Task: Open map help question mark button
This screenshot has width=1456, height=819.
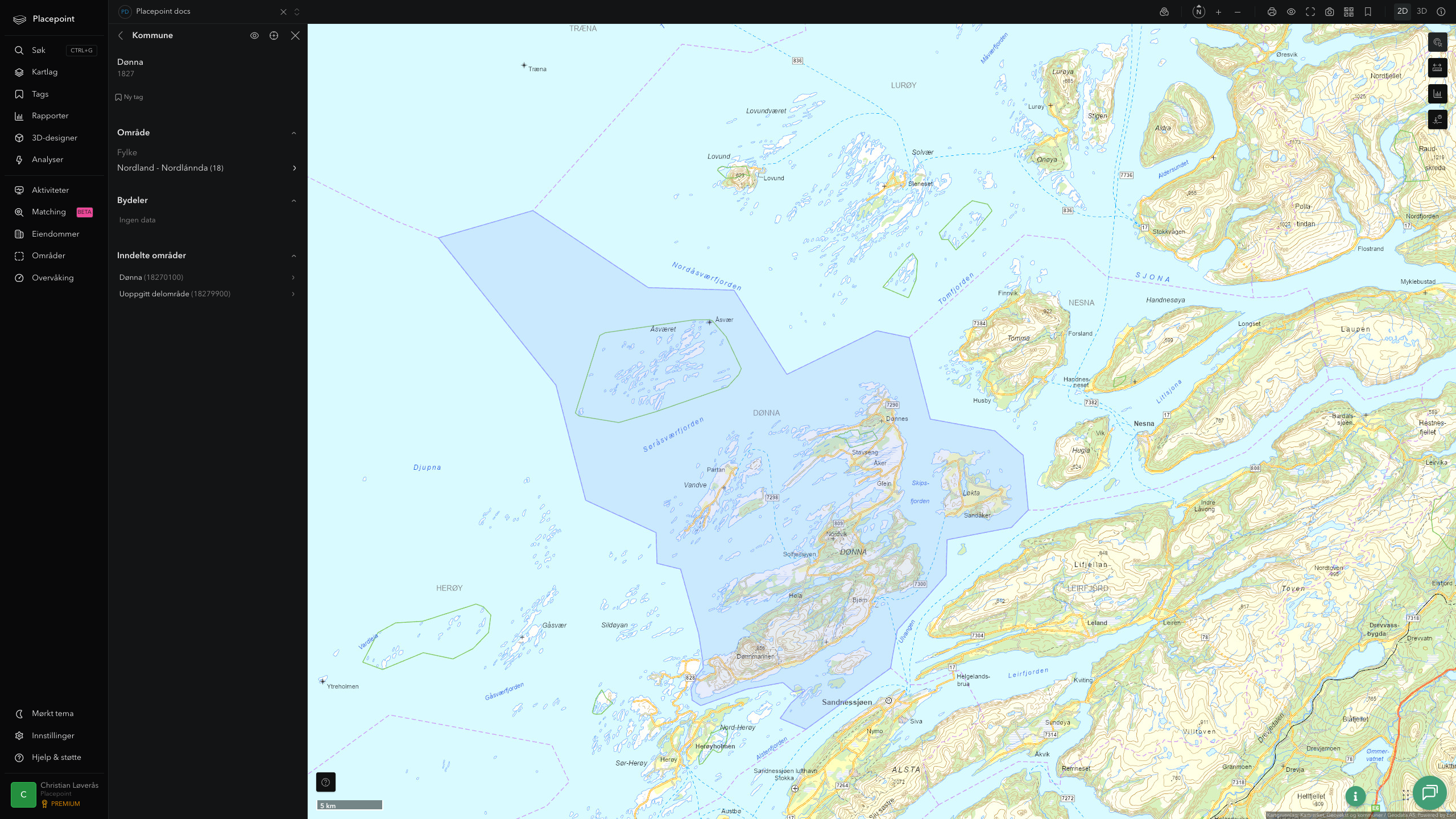Action: 326,782
